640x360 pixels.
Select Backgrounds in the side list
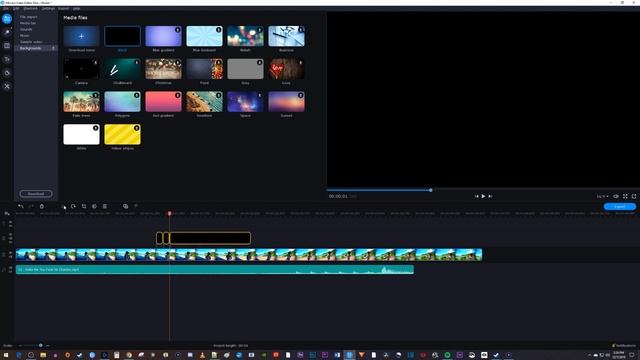(x=36, y=48)
